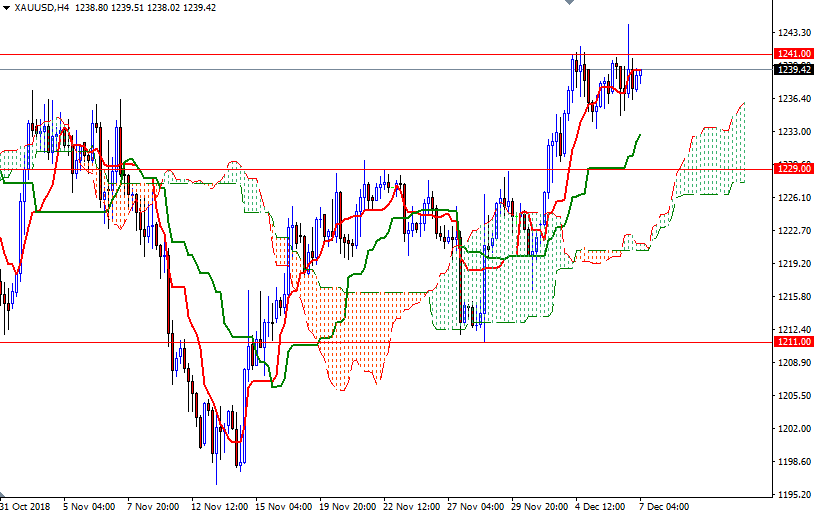Click the 4 Dec 12:00 time label
Viewport: 814px width, 514px height.
(x=603, y=506)
